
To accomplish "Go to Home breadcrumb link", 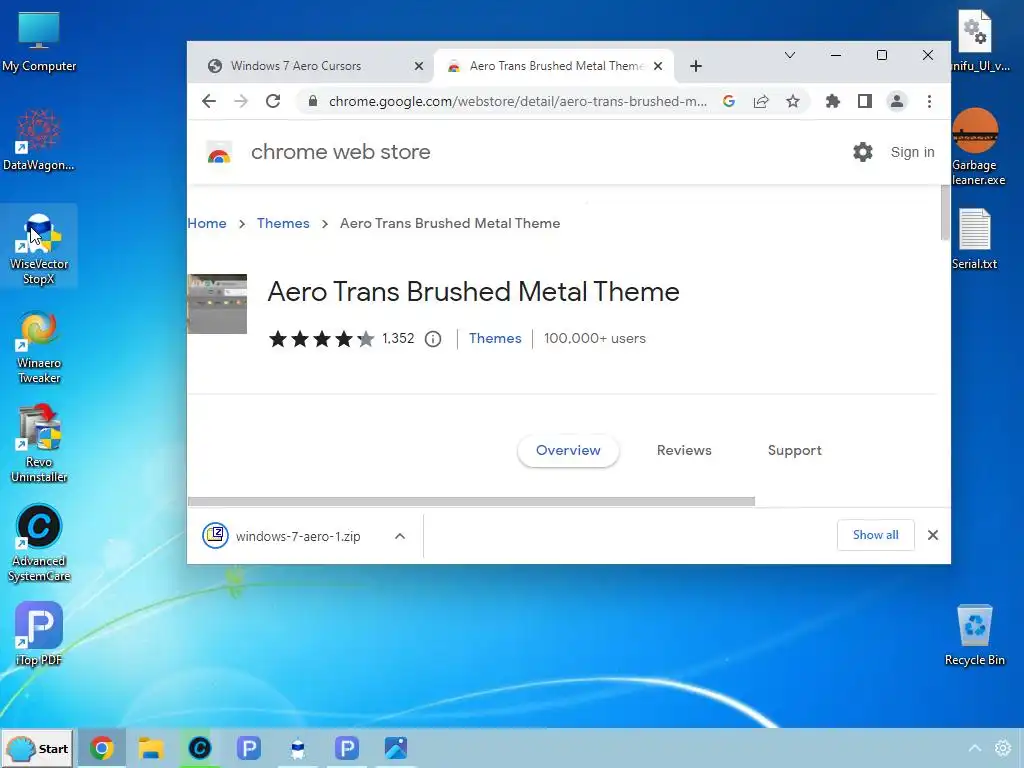I will tap(207, 223).
